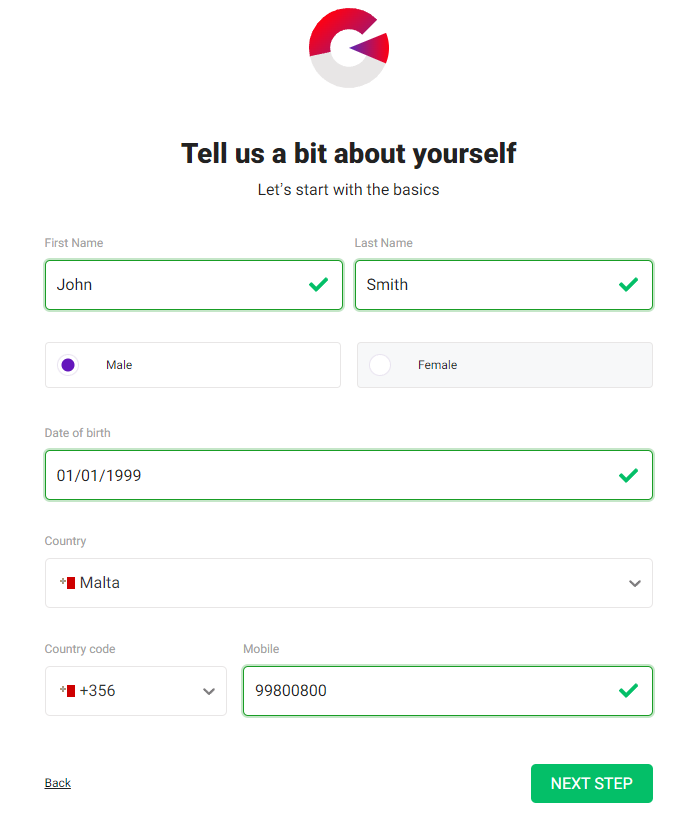This screenshot has width=696, height=817.
Task: Click the Mobile number field 99800800
Action: pyautogui.click(x=448, y=691)
